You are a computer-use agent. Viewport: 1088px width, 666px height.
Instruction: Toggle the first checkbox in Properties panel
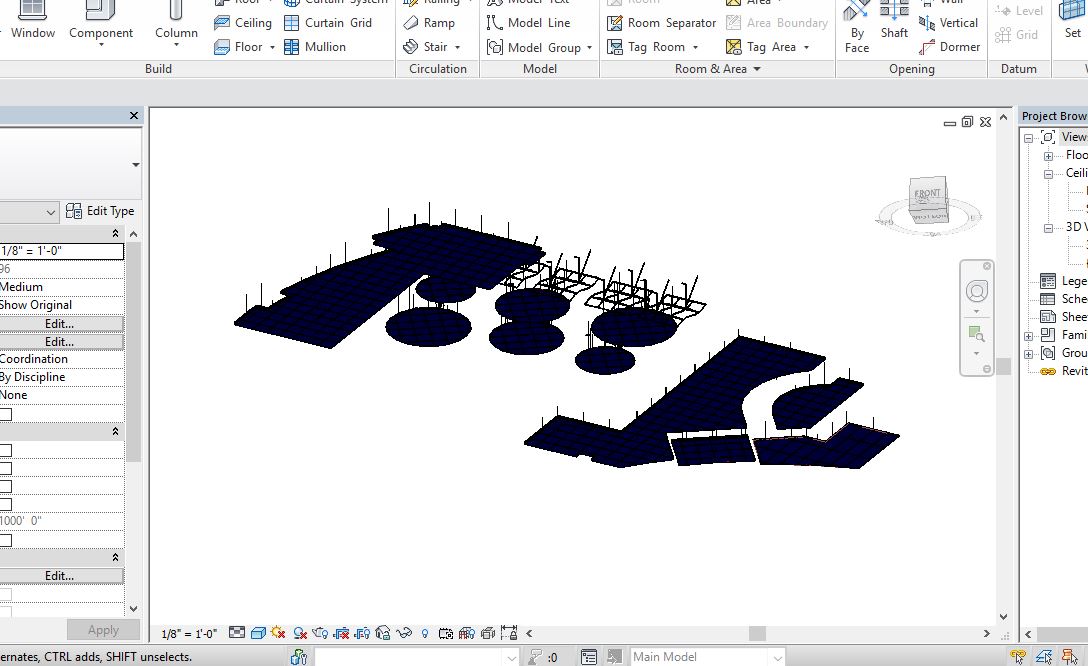pos(6,414)
